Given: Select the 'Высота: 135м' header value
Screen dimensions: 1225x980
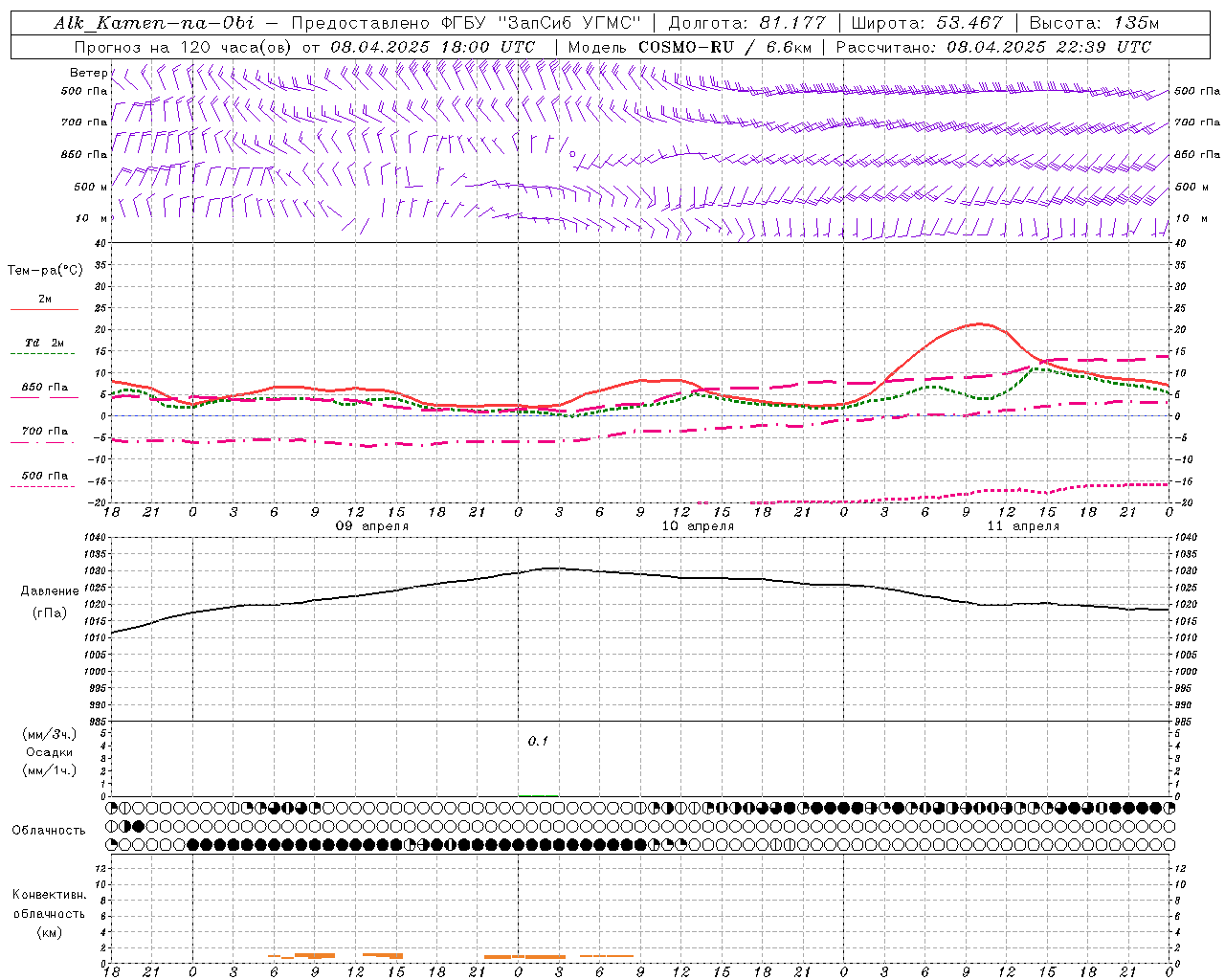Looking at the screenshot, I should click(1094, 23).
